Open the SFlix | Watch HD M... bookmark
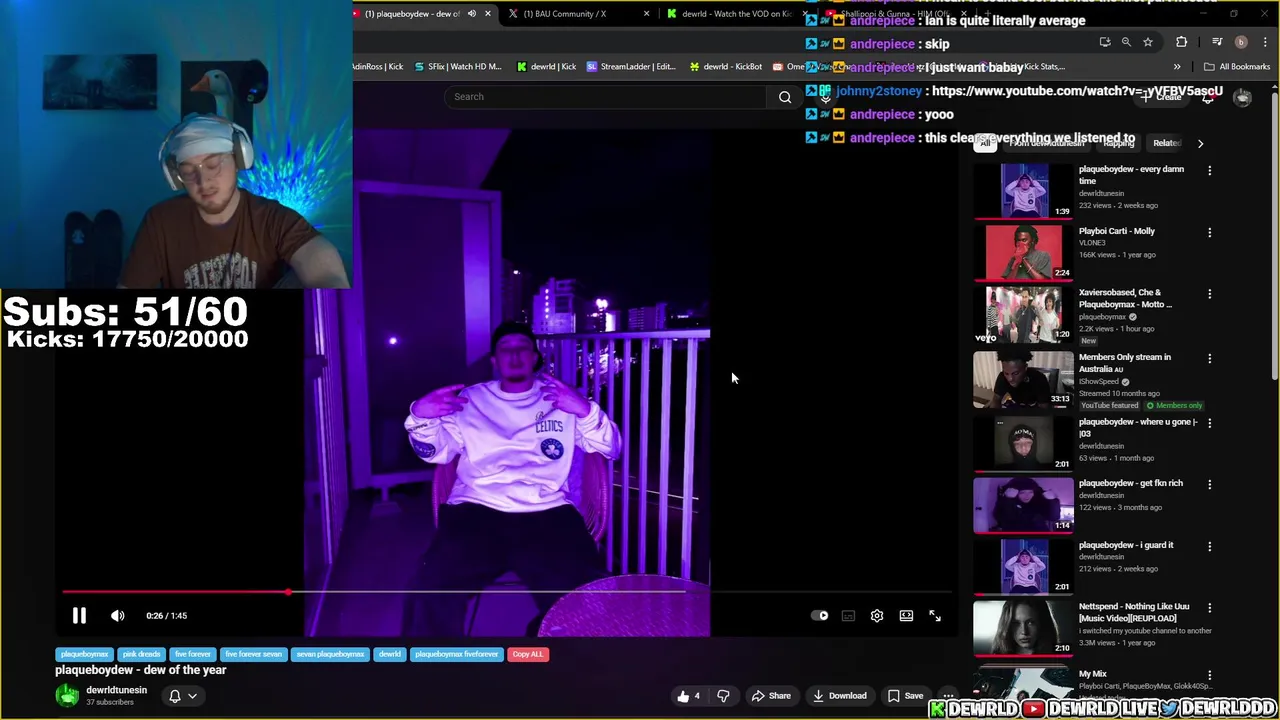 456,67
